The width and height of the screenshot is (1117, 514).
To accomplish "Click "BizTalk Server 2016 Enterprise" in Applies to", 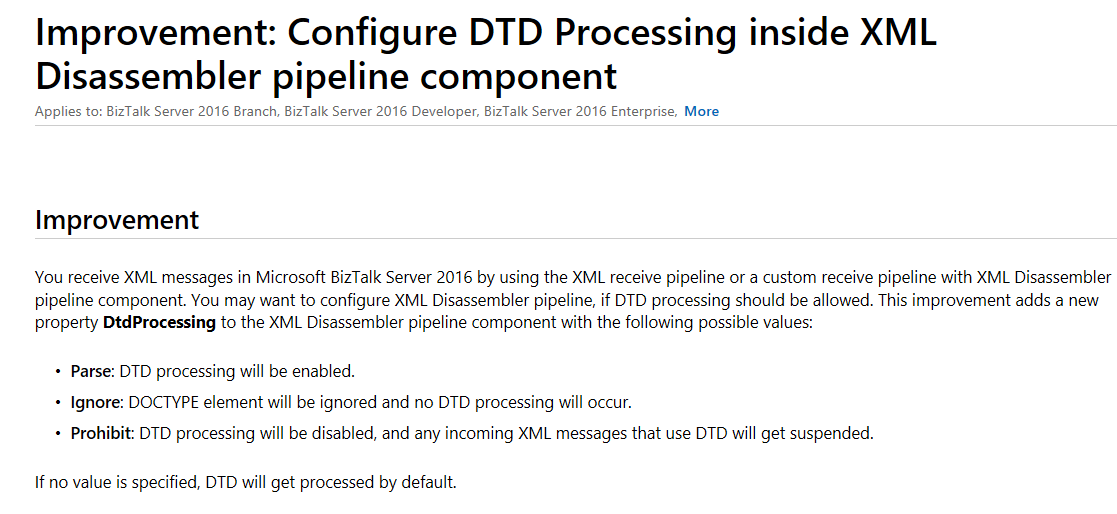I will point(579,111).
